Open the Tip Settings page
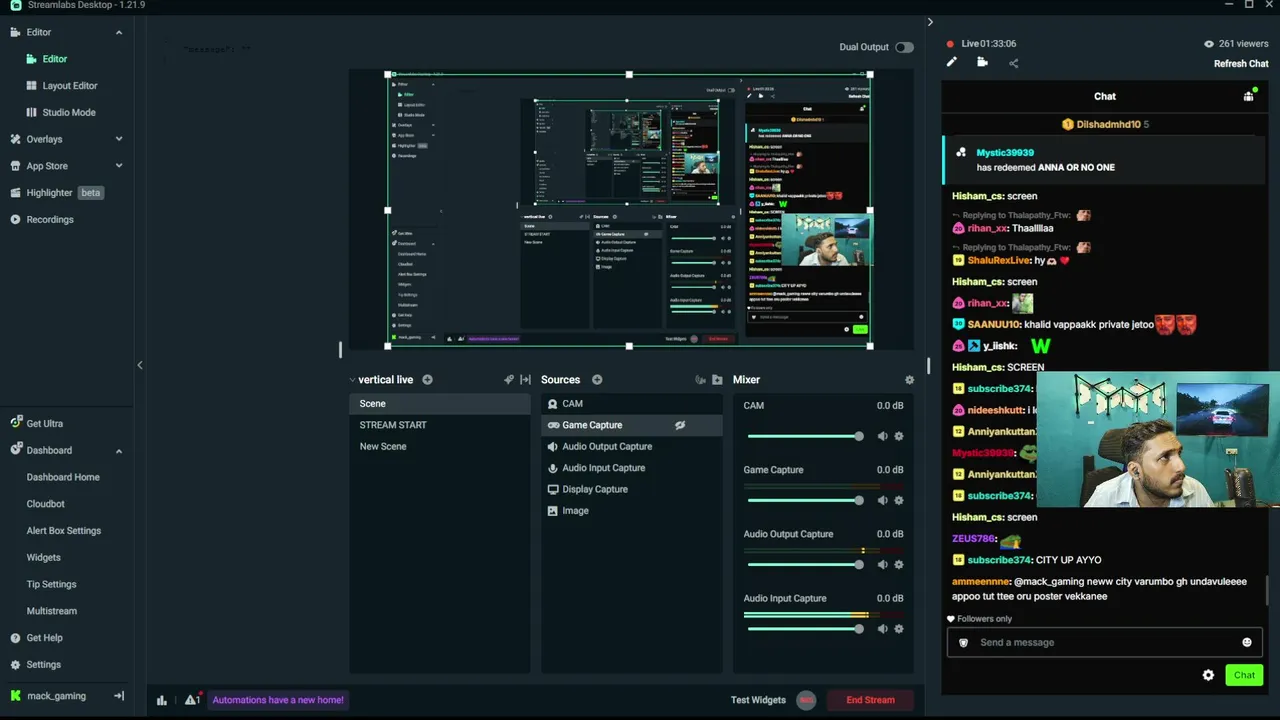Viewport: 1280px width, 720px height. click(x=51, y=585)
